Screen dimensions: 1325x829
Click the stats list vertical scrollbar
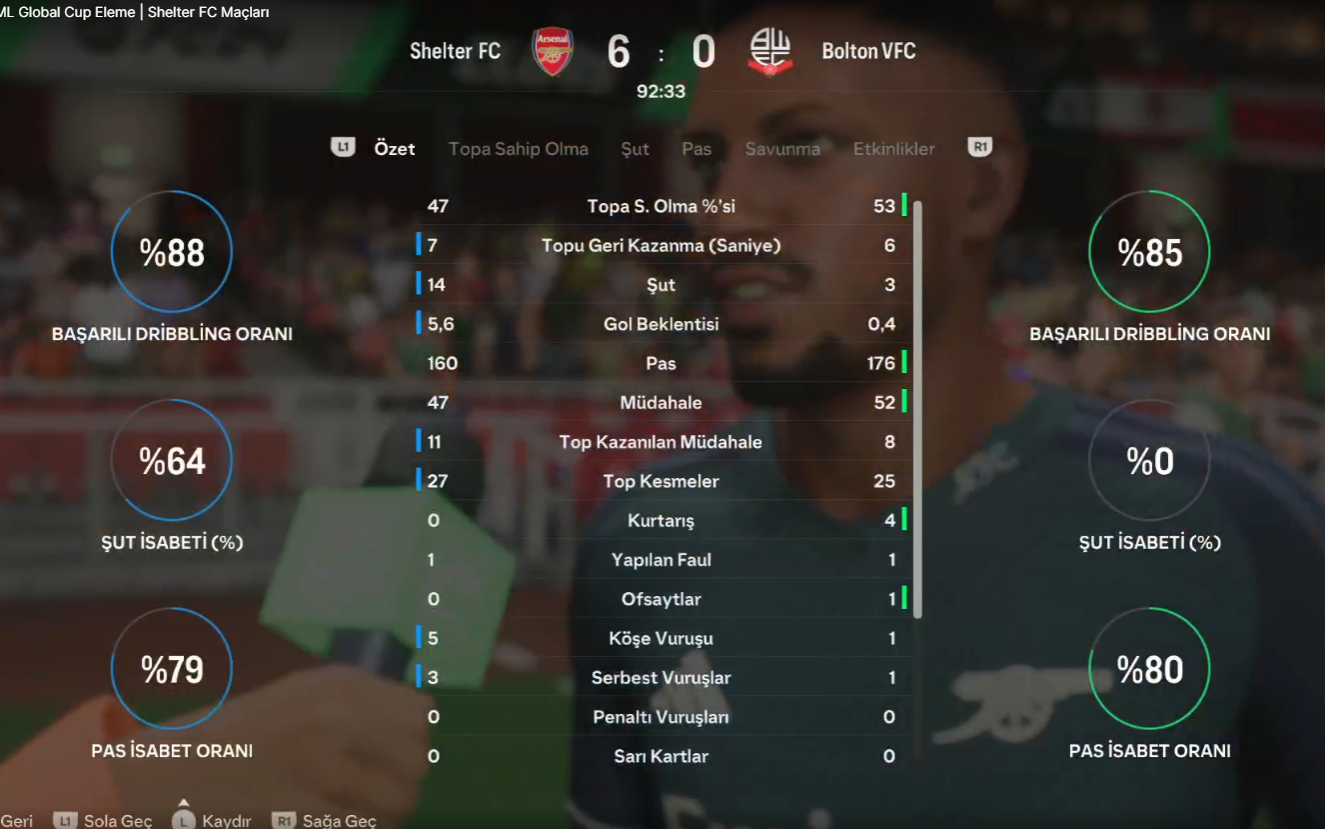click(918, 409)
